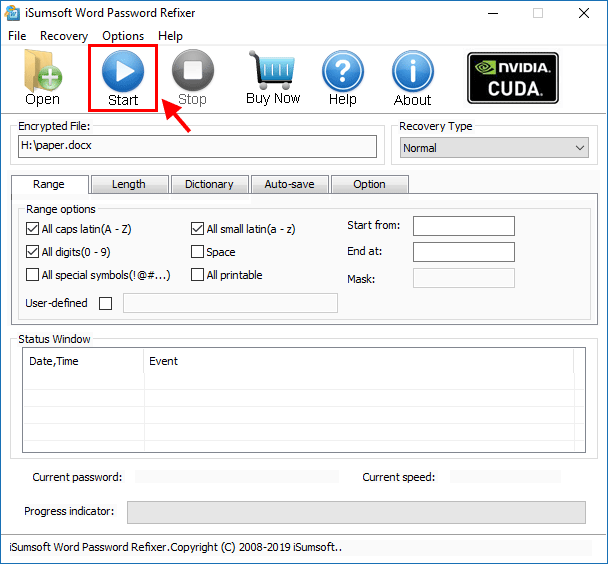Click the Current speed value field
The image size is (608, 564).
tap(505, 477)
